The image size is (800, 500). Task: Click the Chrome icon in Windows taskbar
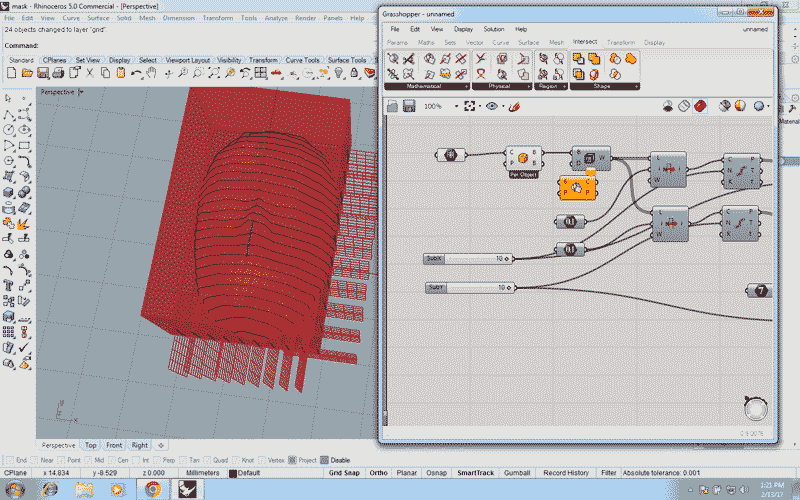point(153,490)
